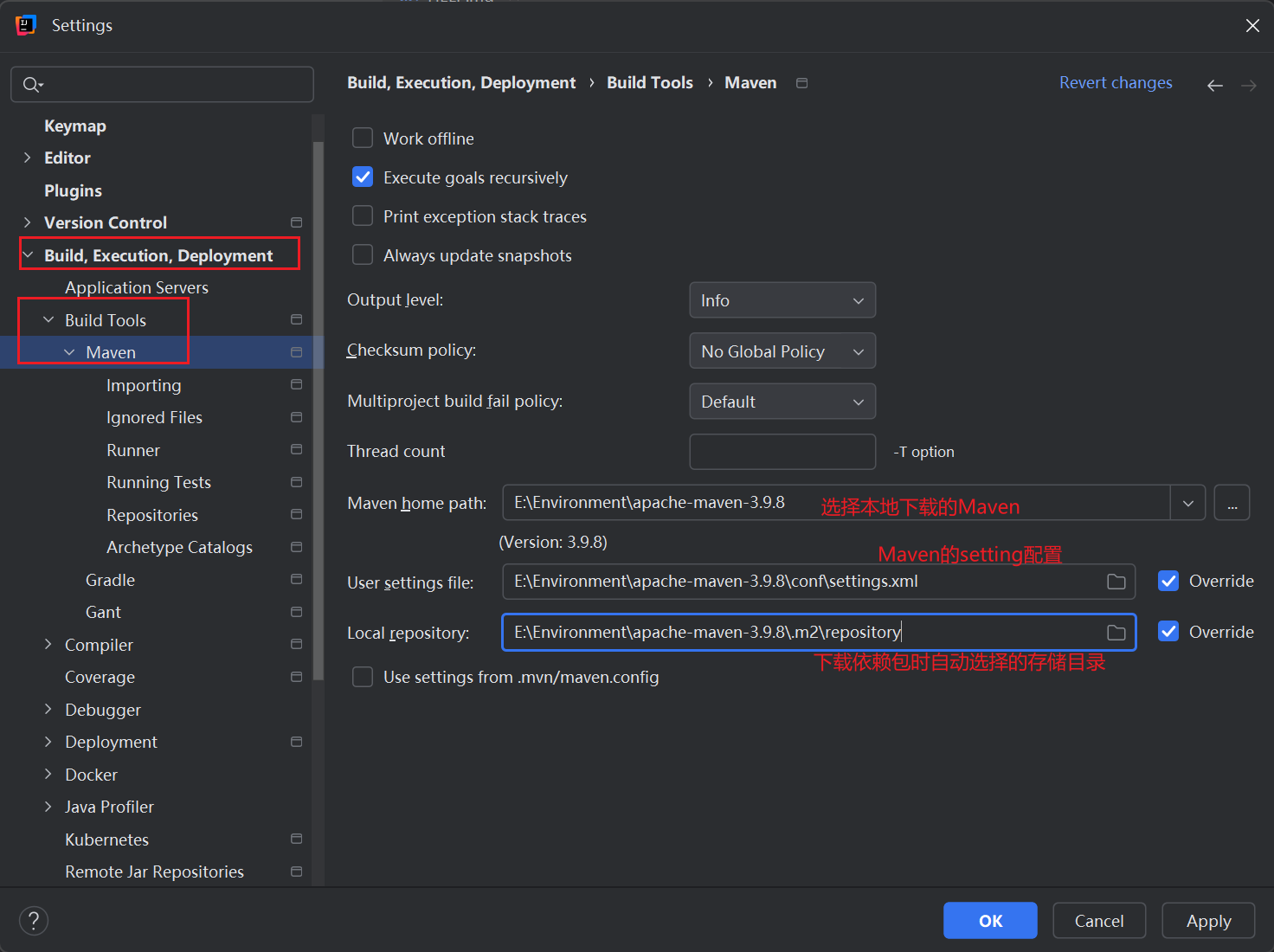Click the project icon next to Version Control
This screenshot has width=1274, height=952.
pyautogui.click(x=296, y=222)
